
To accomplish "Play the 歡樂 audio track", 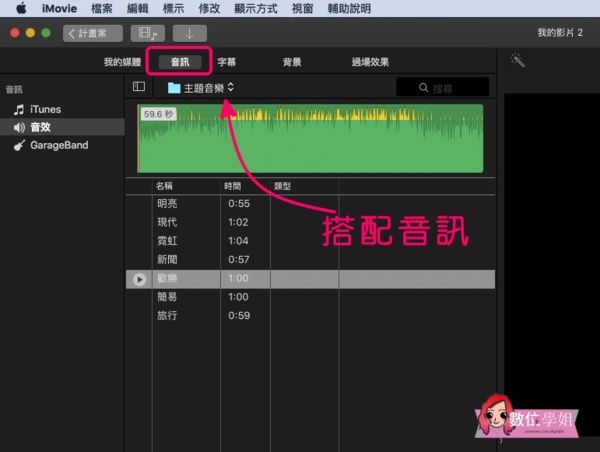I will [x=139, y=279].
